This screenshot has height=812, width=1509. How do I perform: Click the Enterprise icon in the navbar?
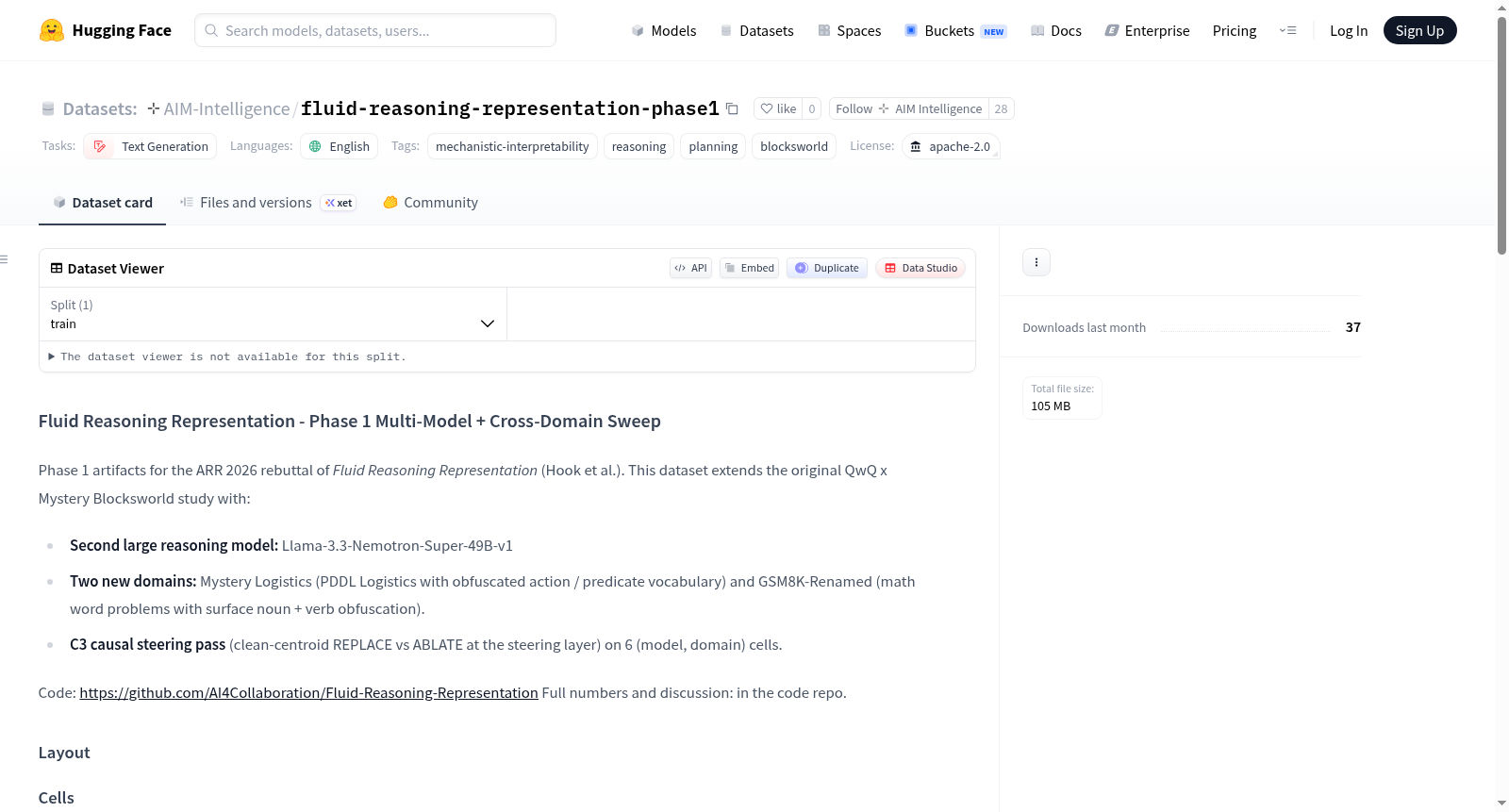(1112, 30)
